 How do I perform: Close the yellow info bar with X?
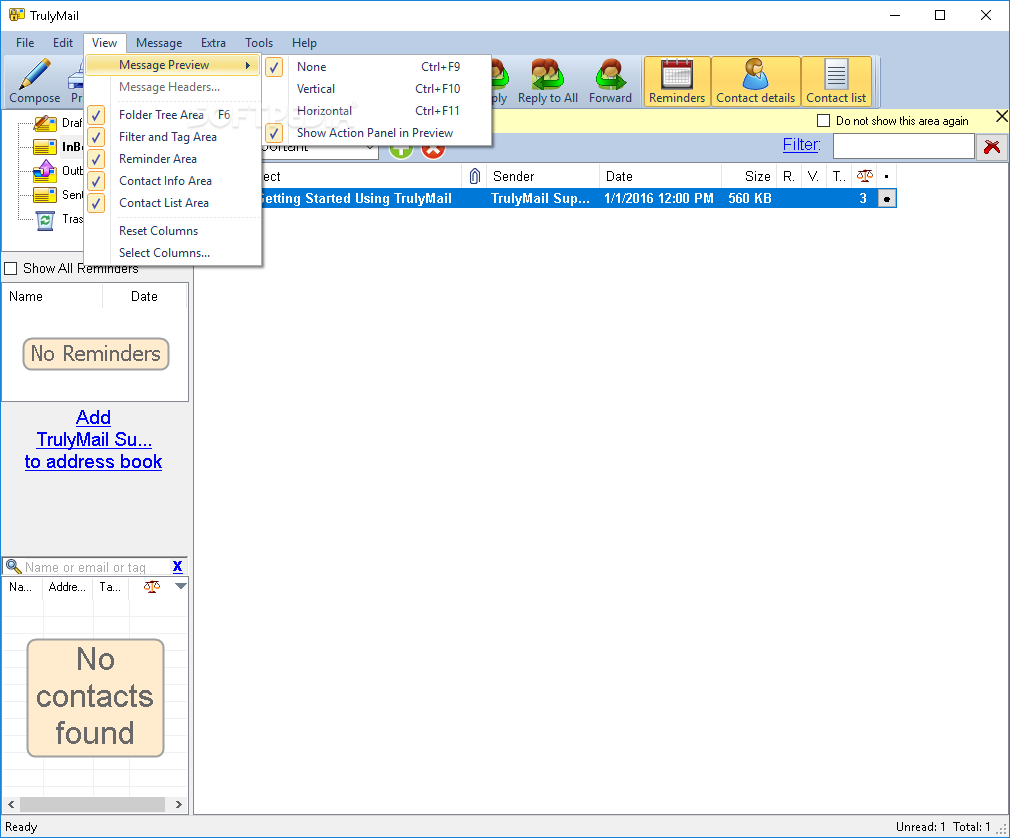(x=1002, y=117)
